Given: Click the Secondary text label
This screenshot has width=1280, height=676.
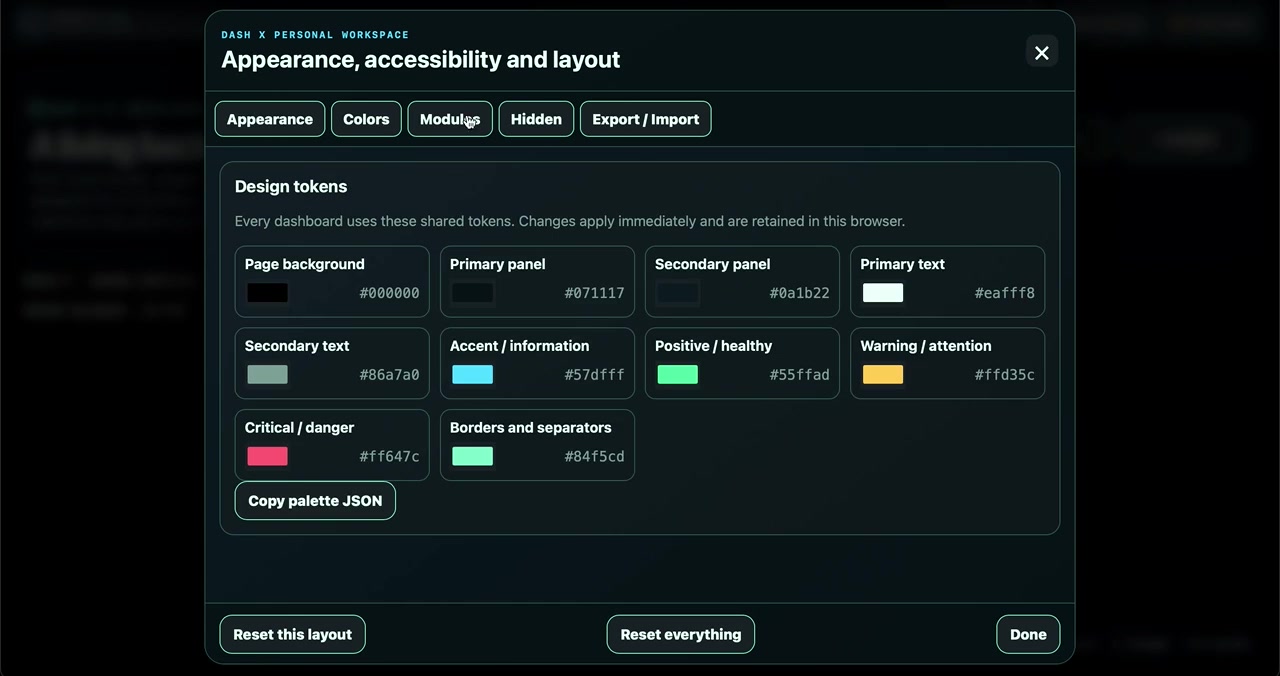Looking at the screenshot, I should pyautogui.click(x=297, y=346).
